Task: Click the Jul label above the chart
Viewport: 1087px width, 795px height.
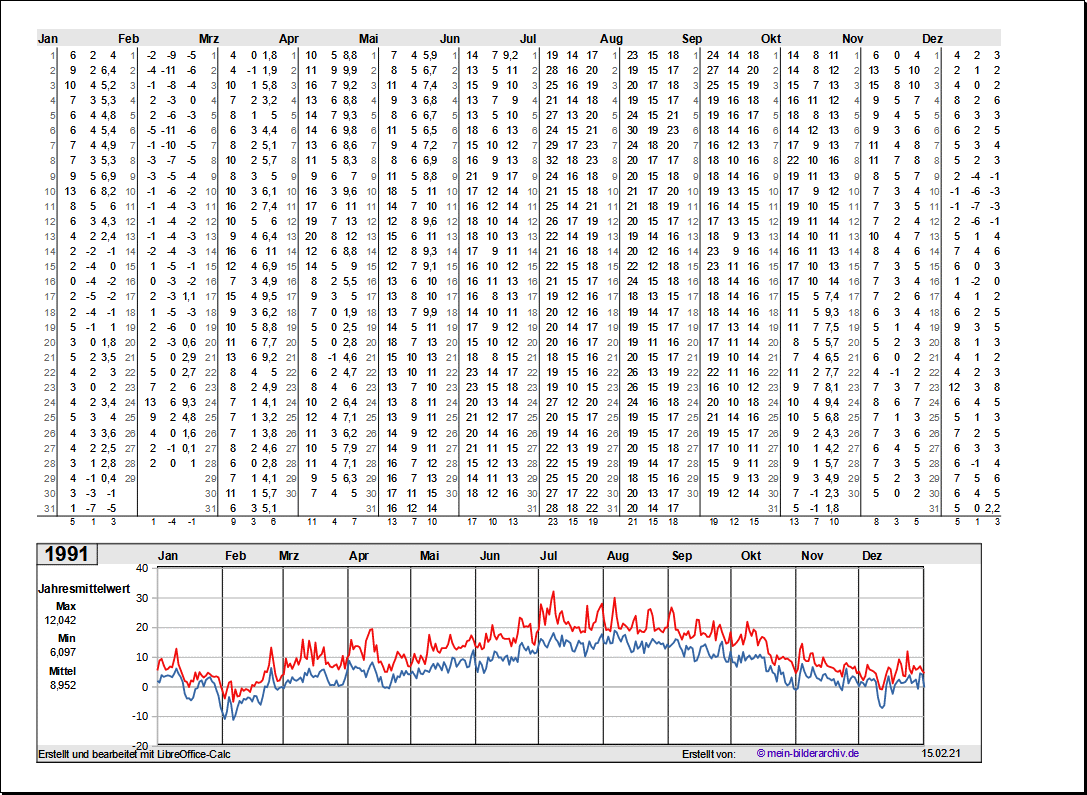Action: point(549,556)
